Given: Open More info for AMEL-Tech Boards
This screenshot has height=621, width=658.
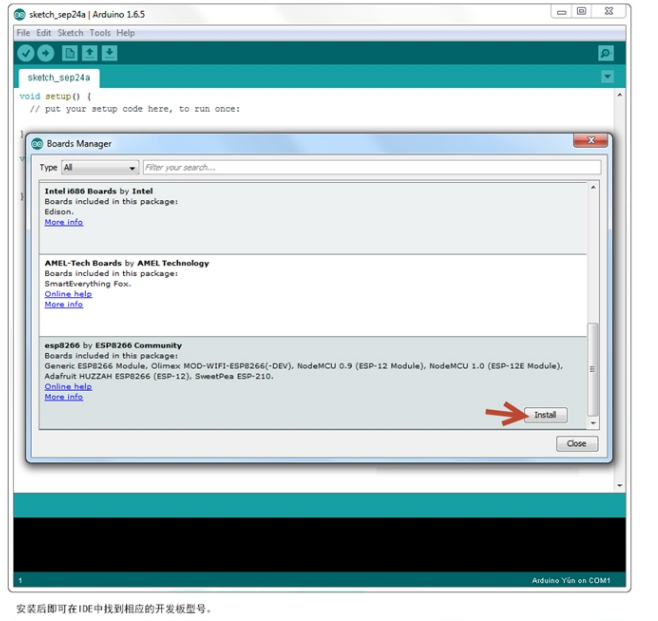Looking at the screenshot, I should [64, 304].
